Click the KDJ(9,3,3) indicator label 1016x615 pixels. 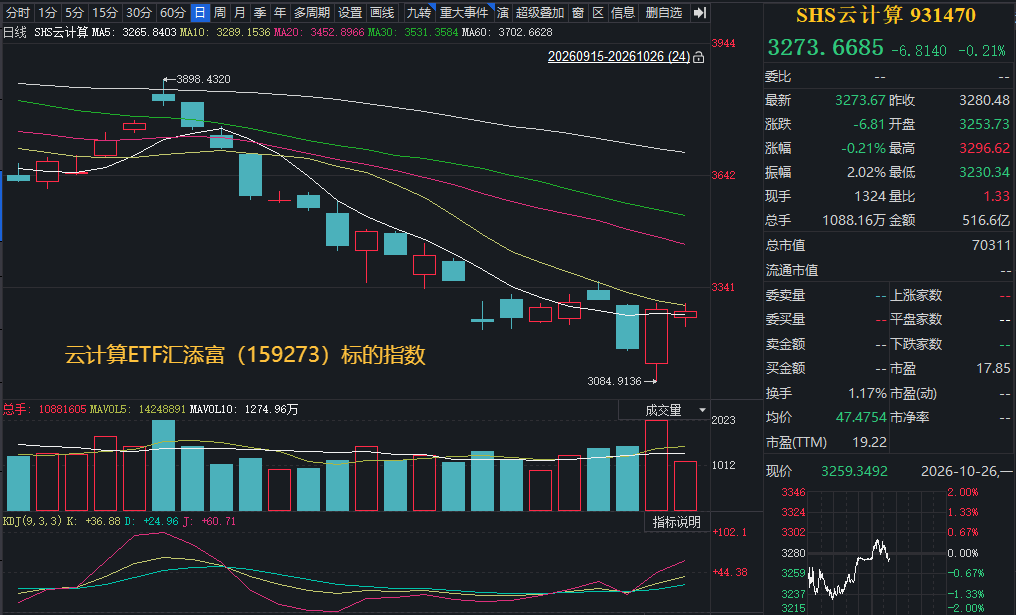click(32, 521)
